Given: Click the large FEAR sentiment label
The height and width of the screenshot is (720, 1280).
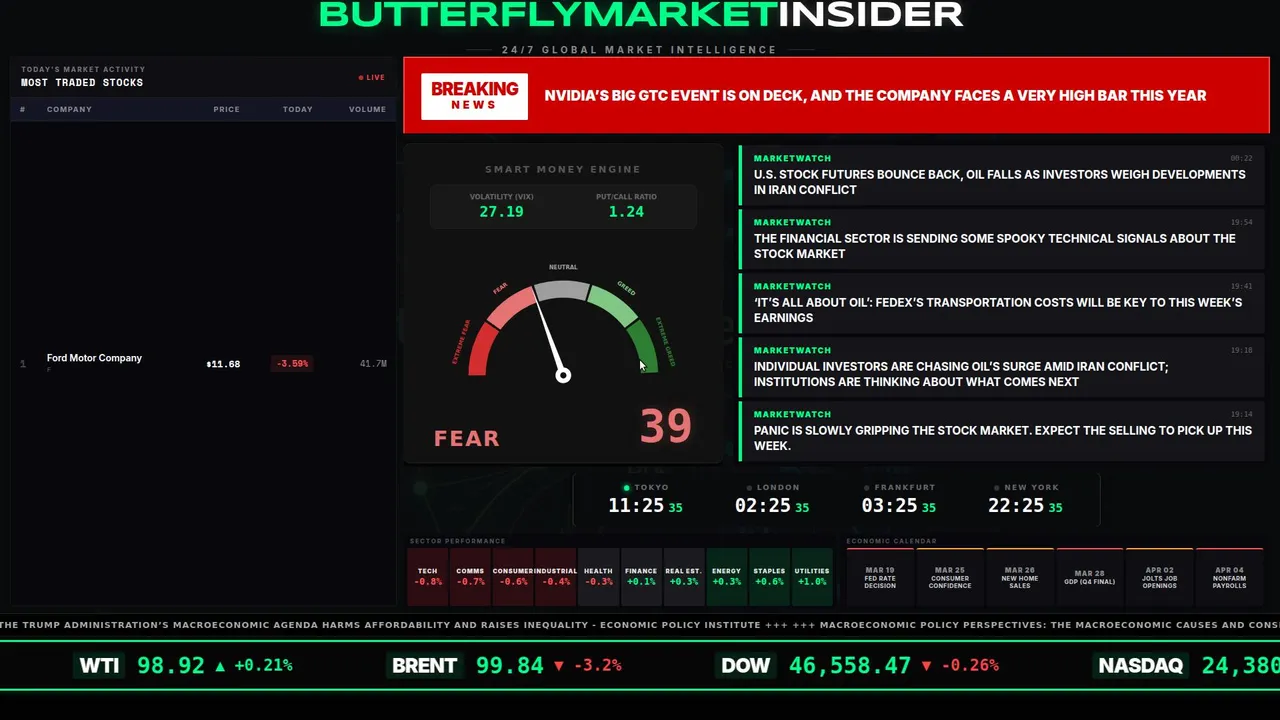Looking at the screenshot, I should pos(467,438).
